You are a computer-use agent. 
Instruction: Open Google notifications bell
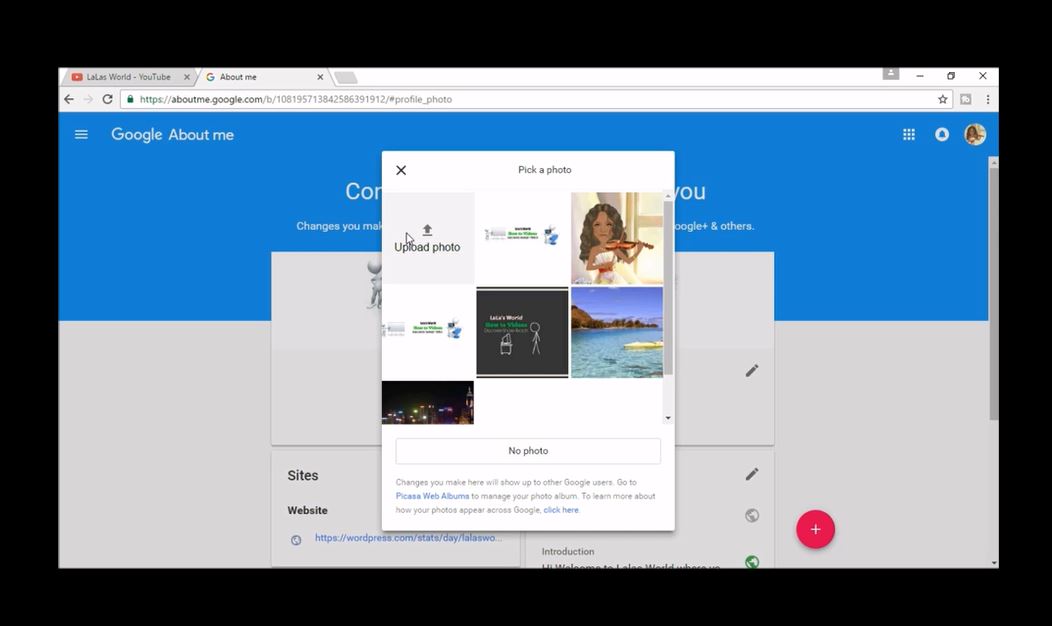coord(942,135)
